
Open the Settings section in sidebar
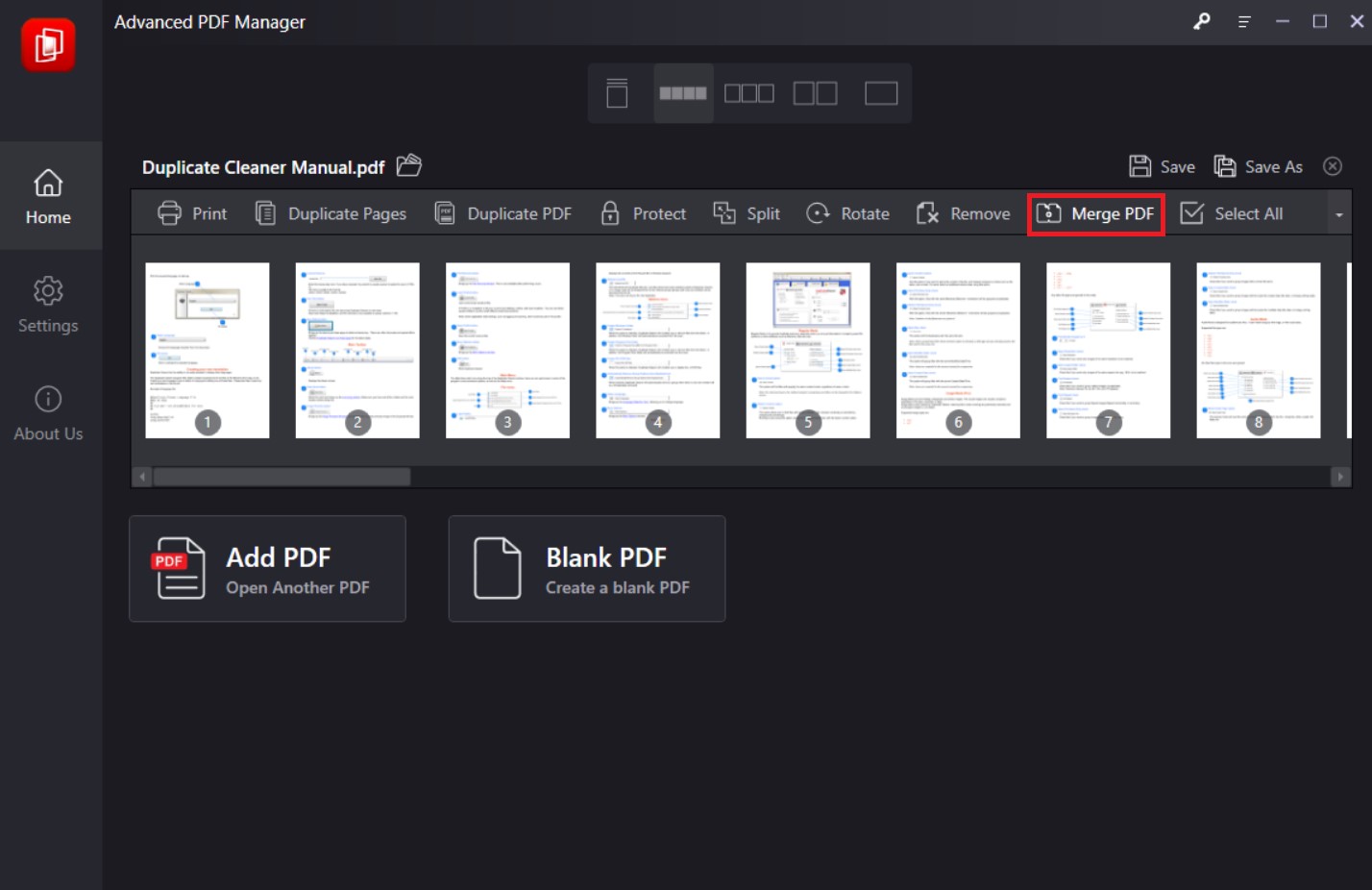coord(47,306)
